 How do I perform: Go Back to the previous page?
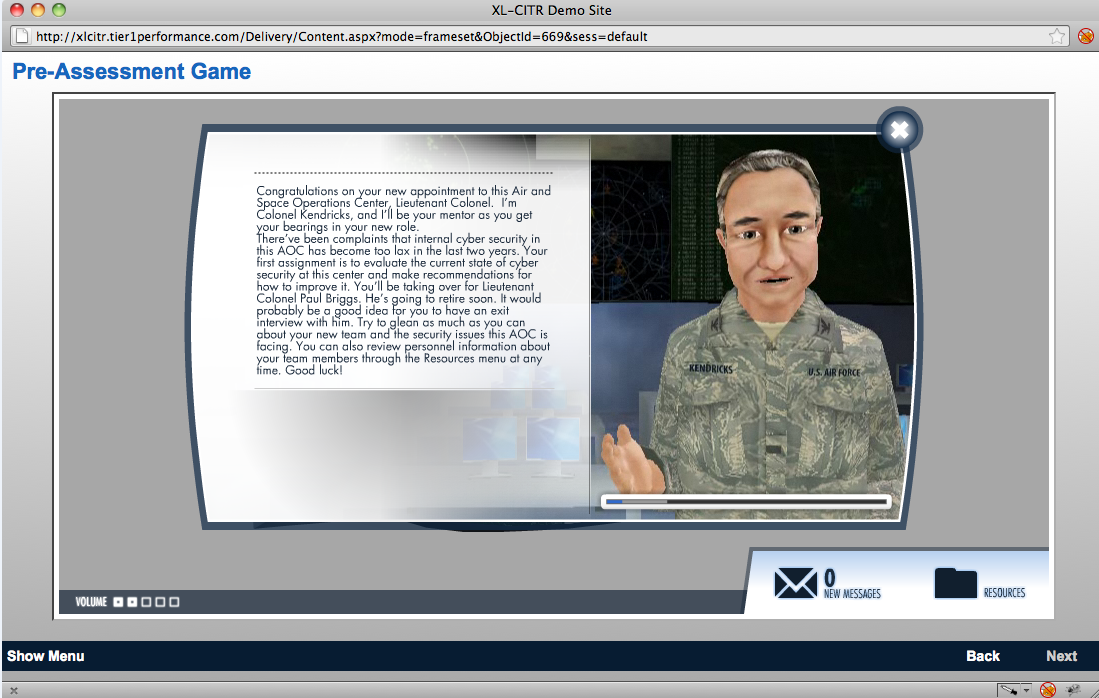tap(982, 656)
